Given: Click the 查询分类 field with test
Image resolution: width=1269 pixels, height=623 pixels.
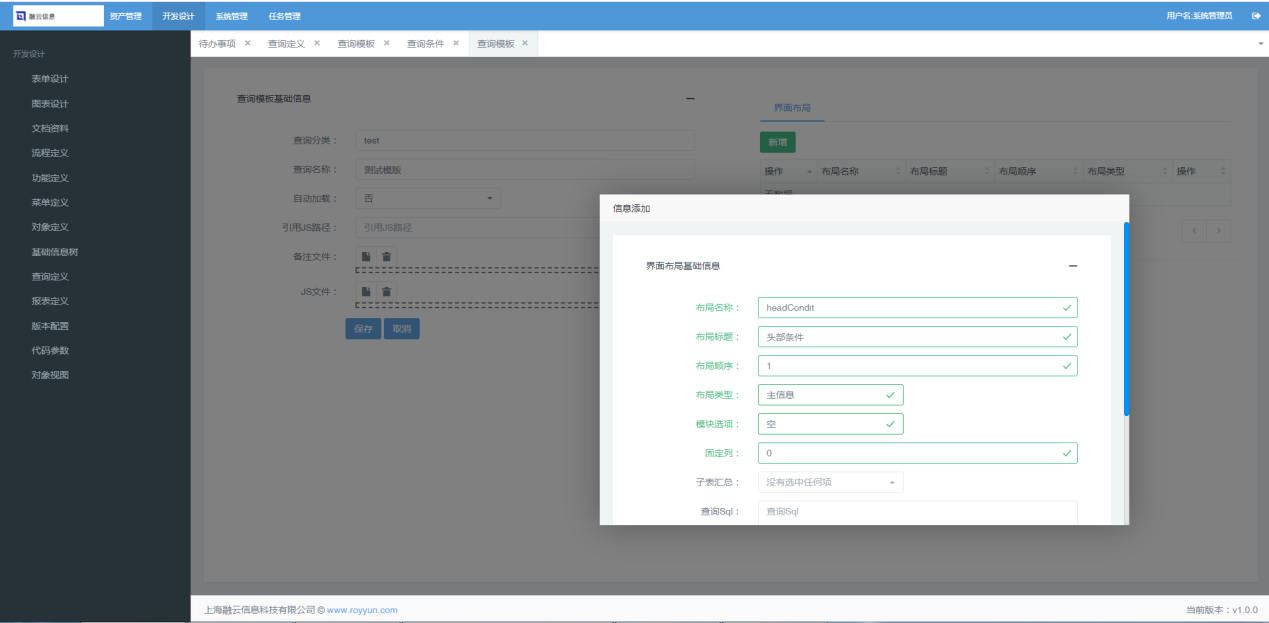Looking at the screenshot, I should coord(525,141).
